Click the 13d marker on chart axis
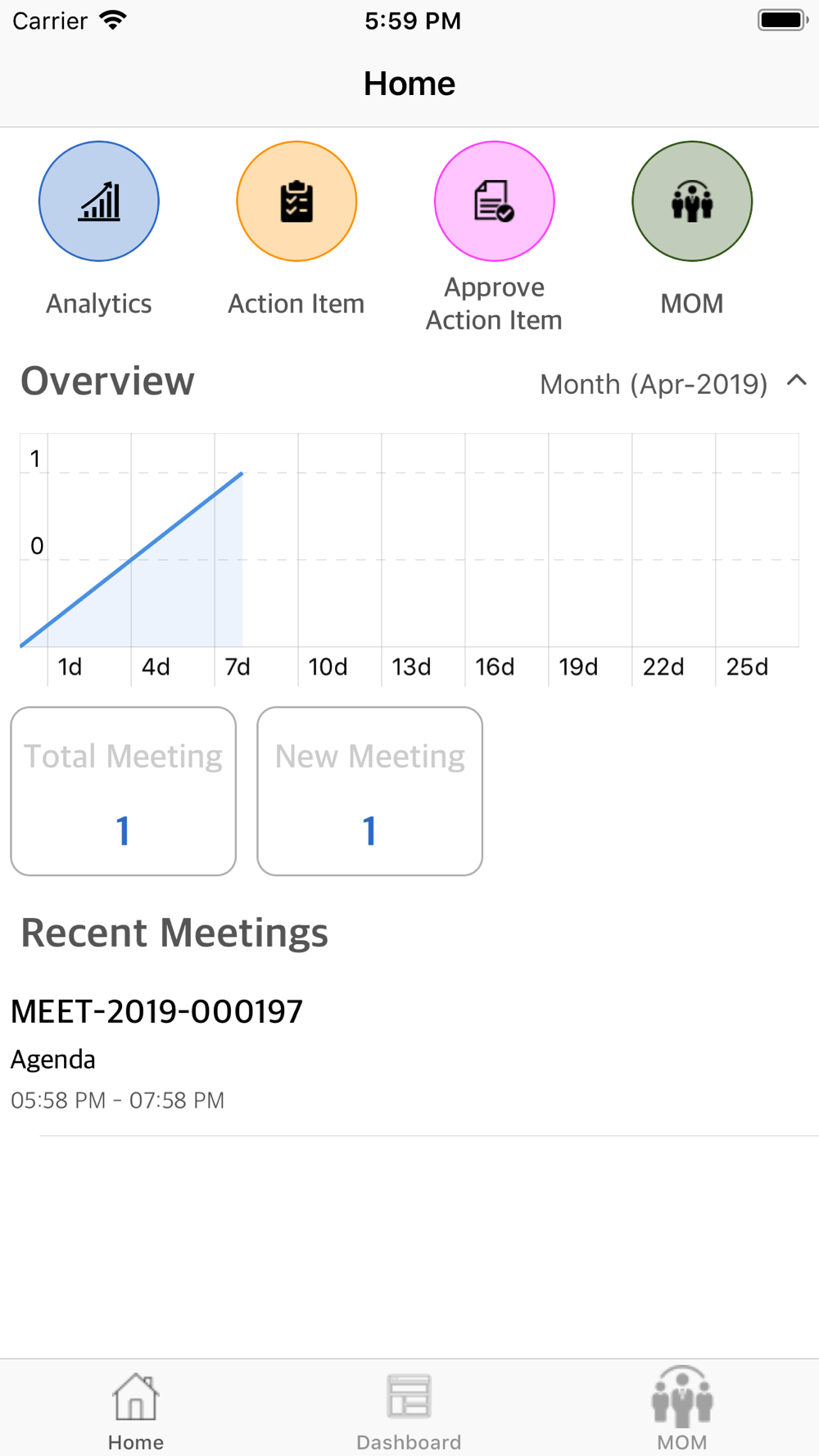 (x=411, y=667)
